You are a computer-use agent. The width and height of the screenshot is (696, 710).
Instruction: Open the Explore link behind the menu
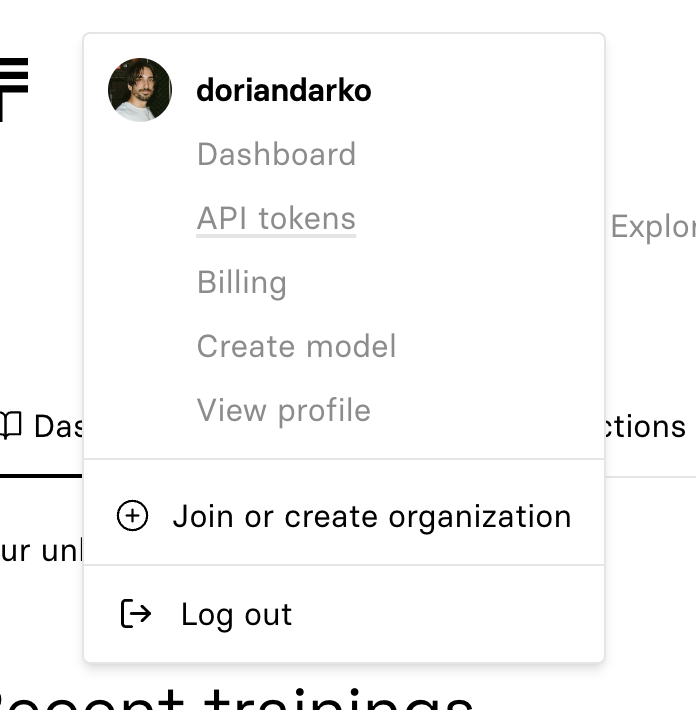pyautogui.click(x=652, y=227)
